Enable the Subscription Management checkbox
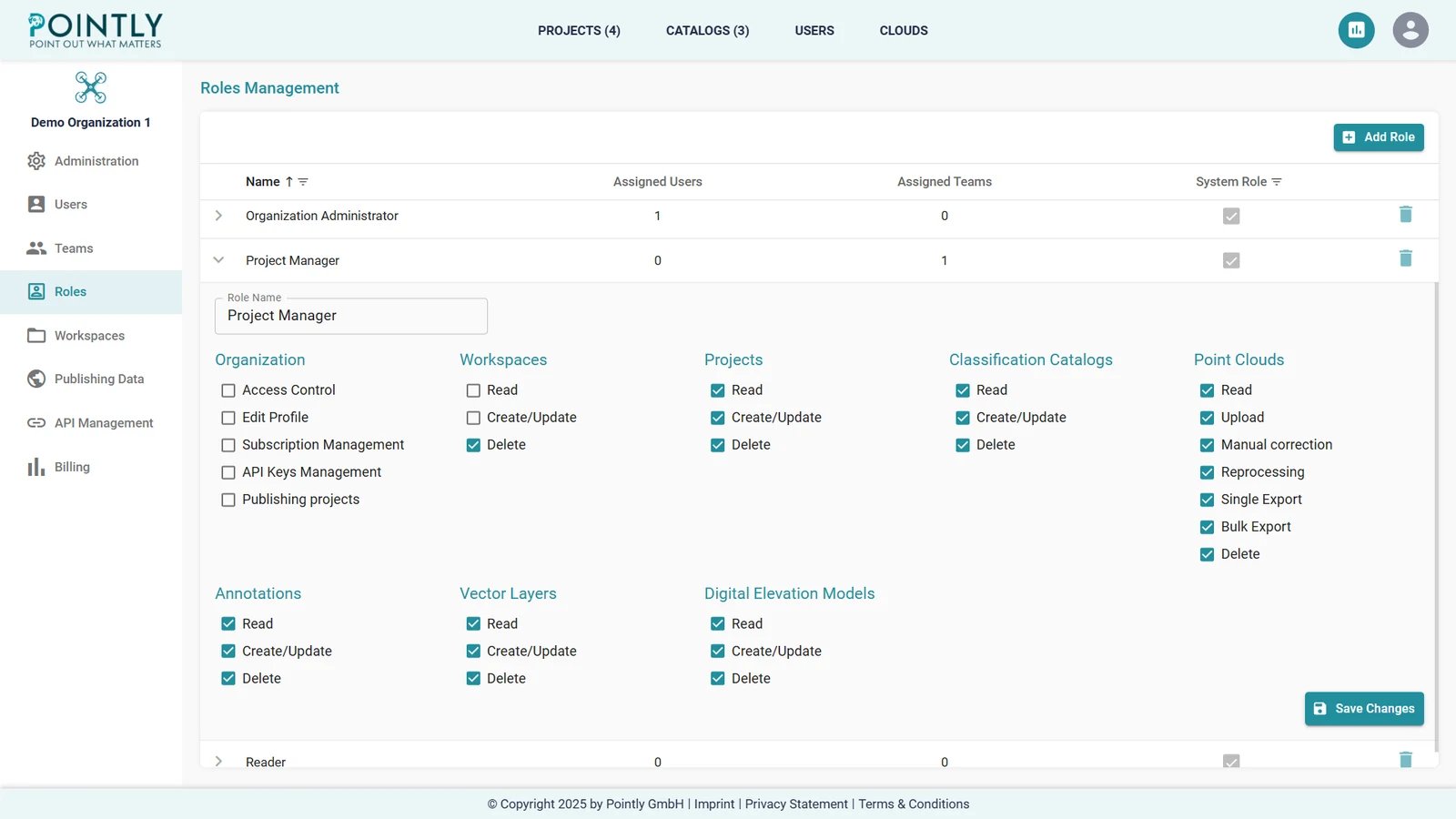The width and height of the screenshot is (1456, 819). tap(228, 445)
